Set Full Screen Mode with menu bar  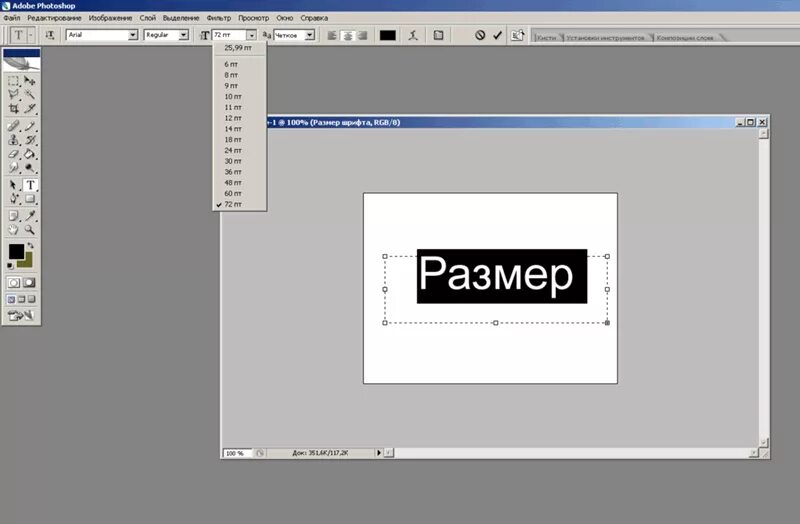(21, 300)
